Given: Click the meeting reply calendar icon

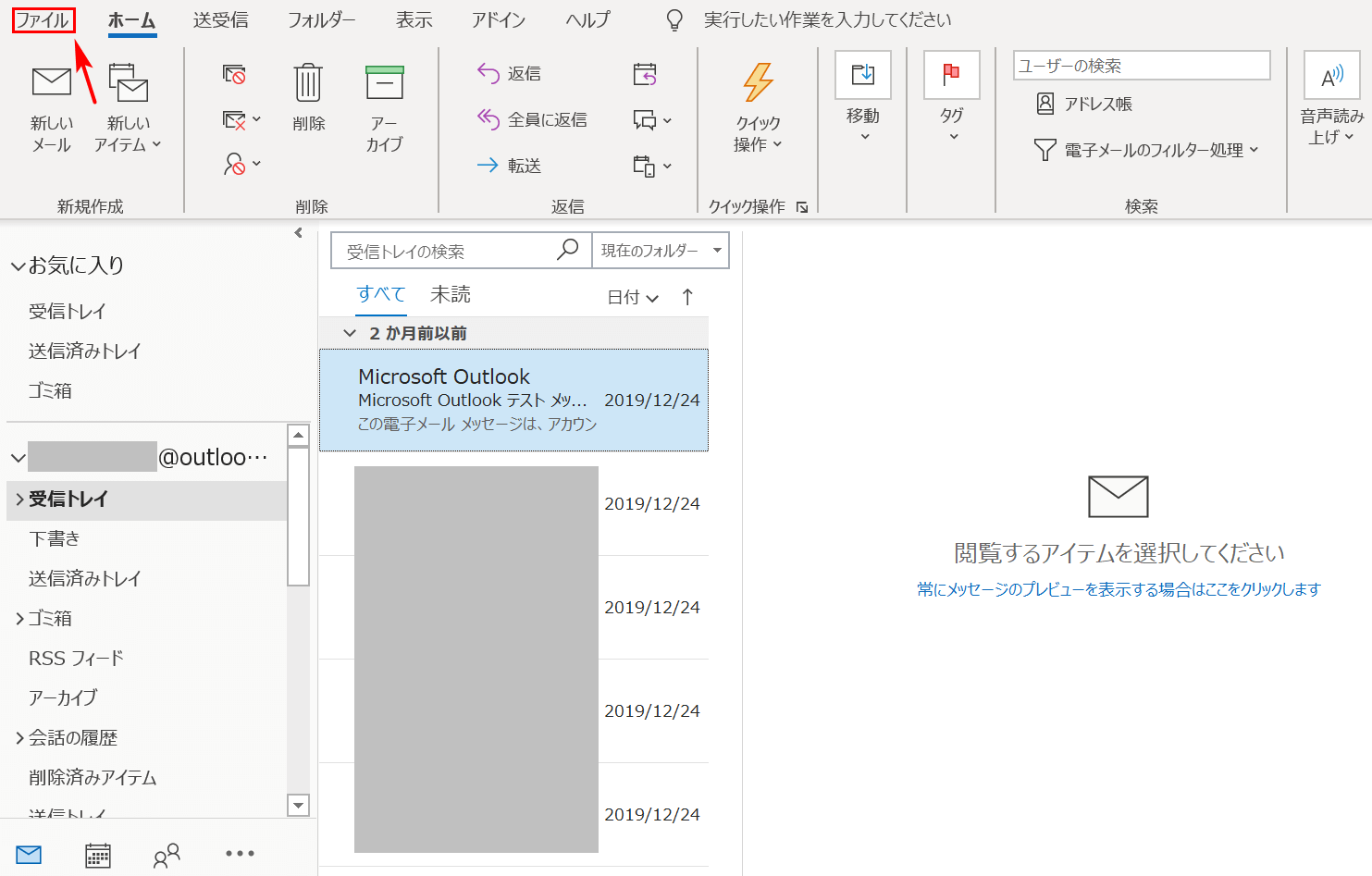Looking at the screenshot, I should point(645,74).
